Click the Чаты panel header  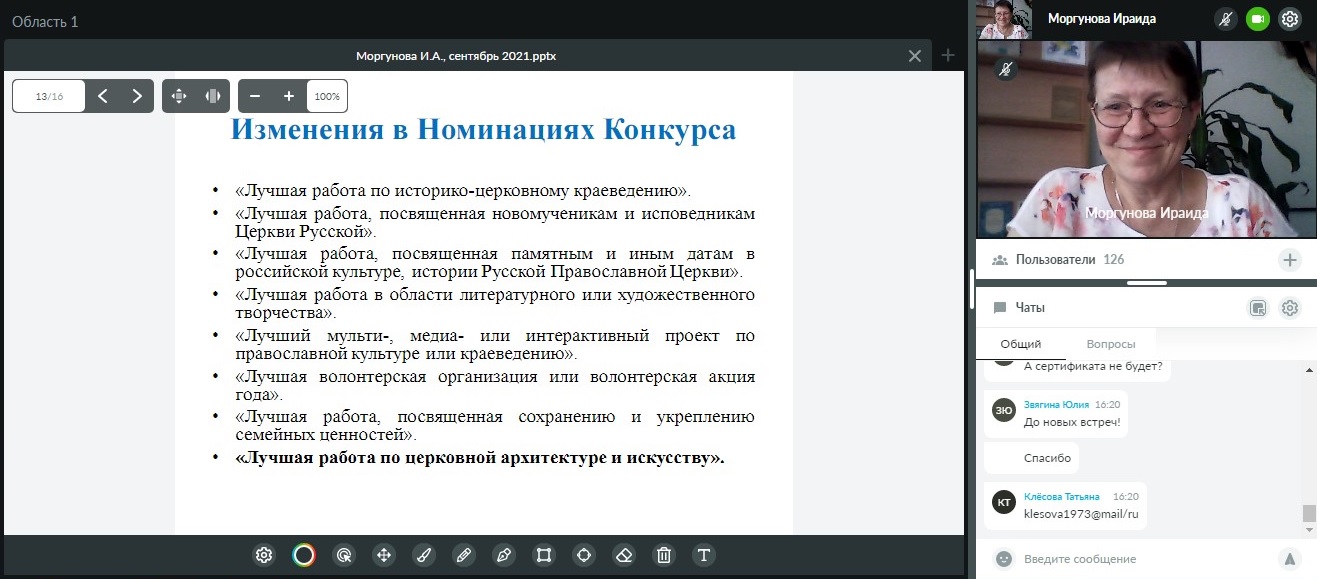point(1146,308)
